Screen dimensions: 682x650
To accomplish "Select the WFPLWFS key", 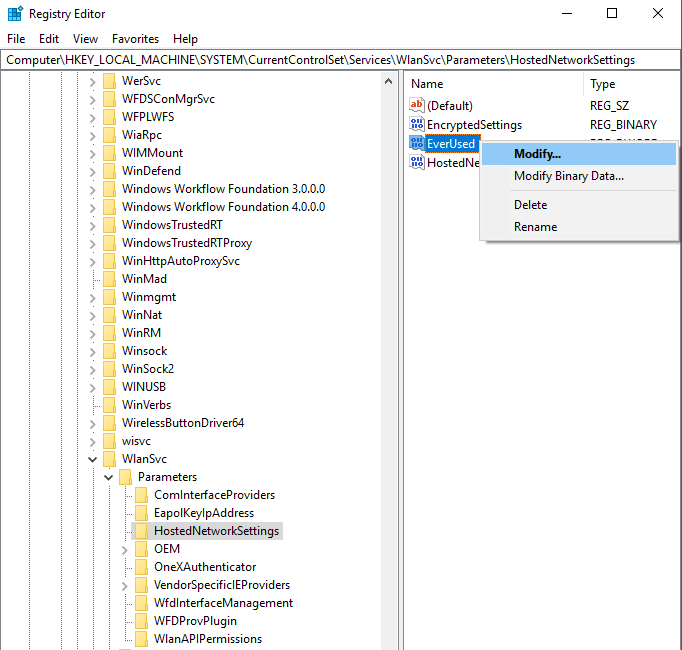I will click(x=148, y=117).
